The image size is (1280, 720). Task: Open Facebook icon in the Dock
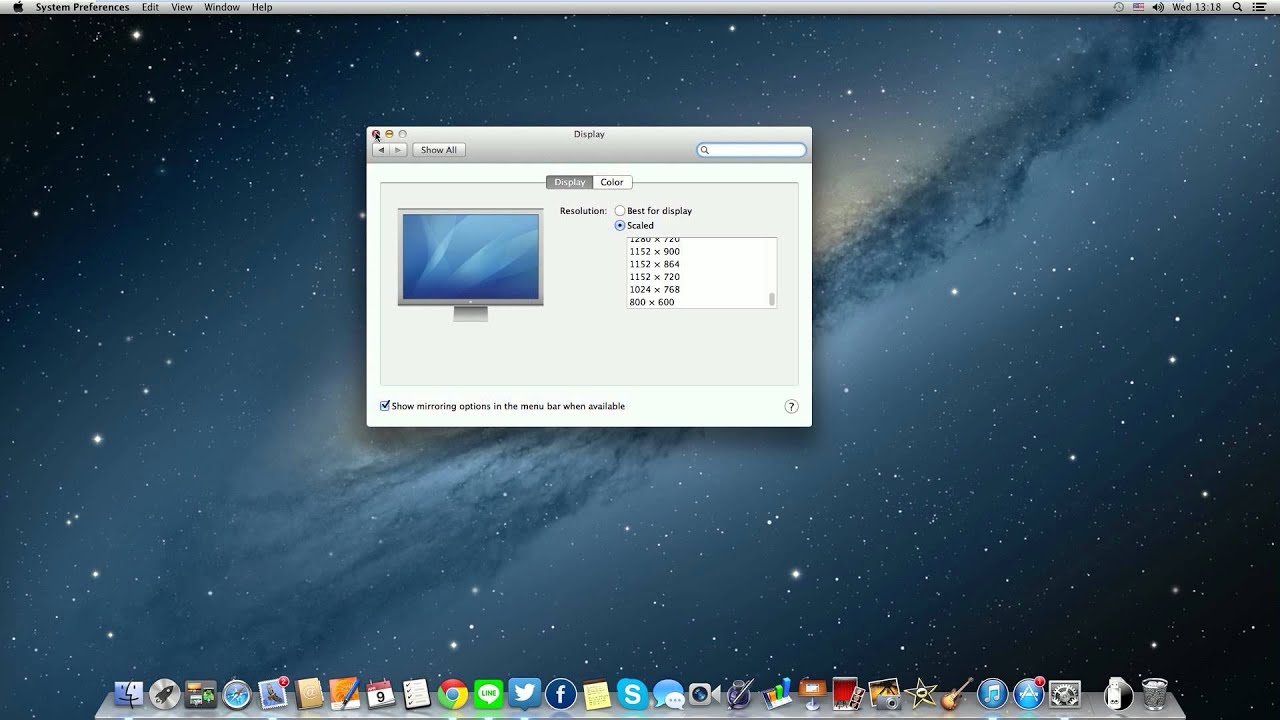coord(561,693)
